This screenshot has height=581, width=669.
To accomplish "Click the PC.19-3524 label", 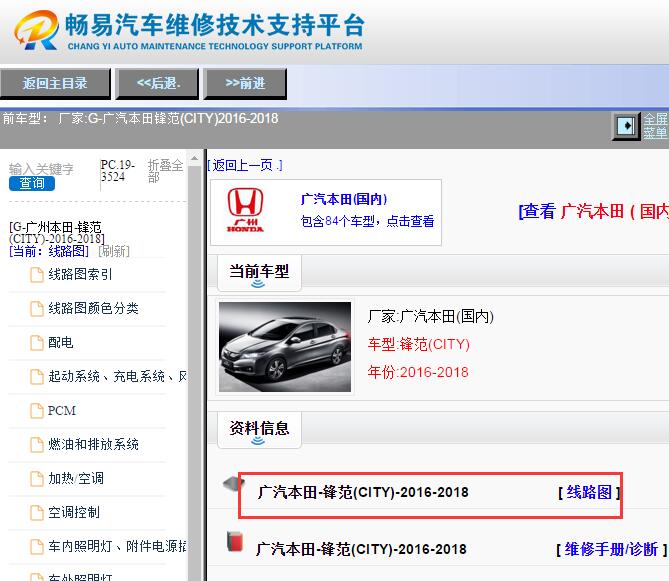I will [x=118, y=171].
